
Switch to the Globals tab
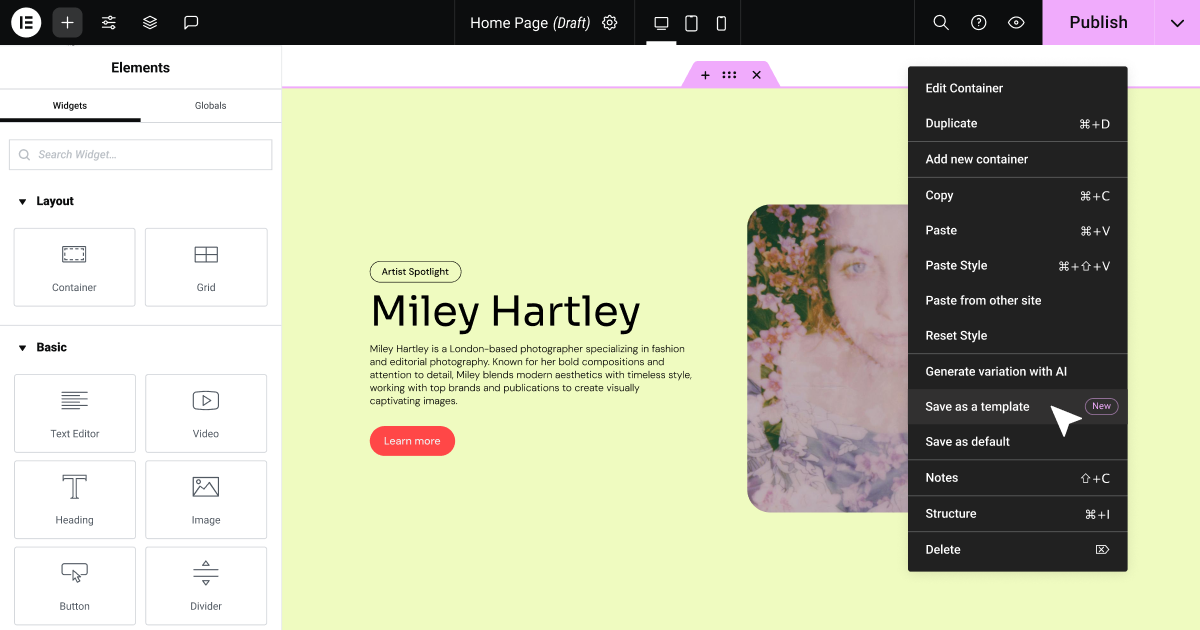[210, 105]
